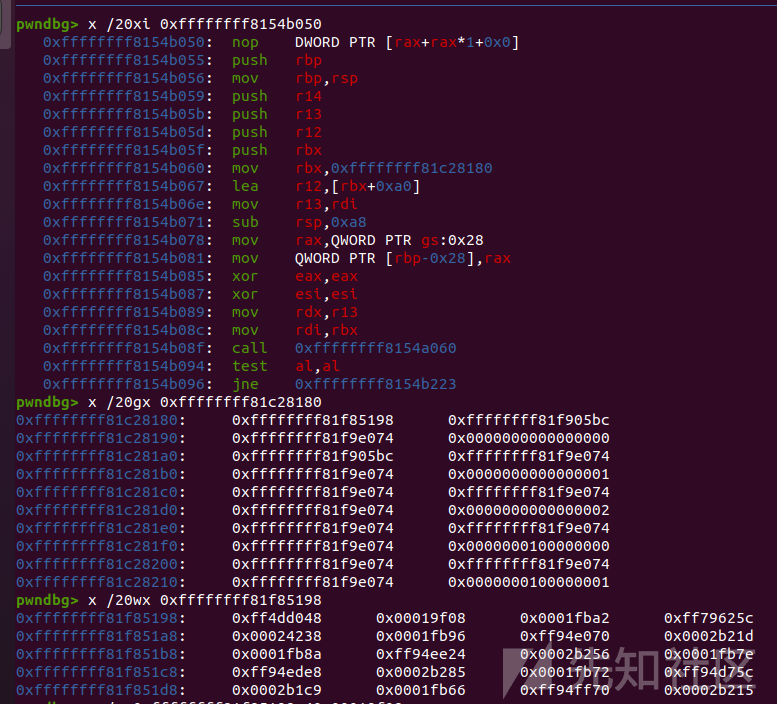Select the 'test al,al' operand
The height and width of the screenshot is (704, 777).
point(318,366)
